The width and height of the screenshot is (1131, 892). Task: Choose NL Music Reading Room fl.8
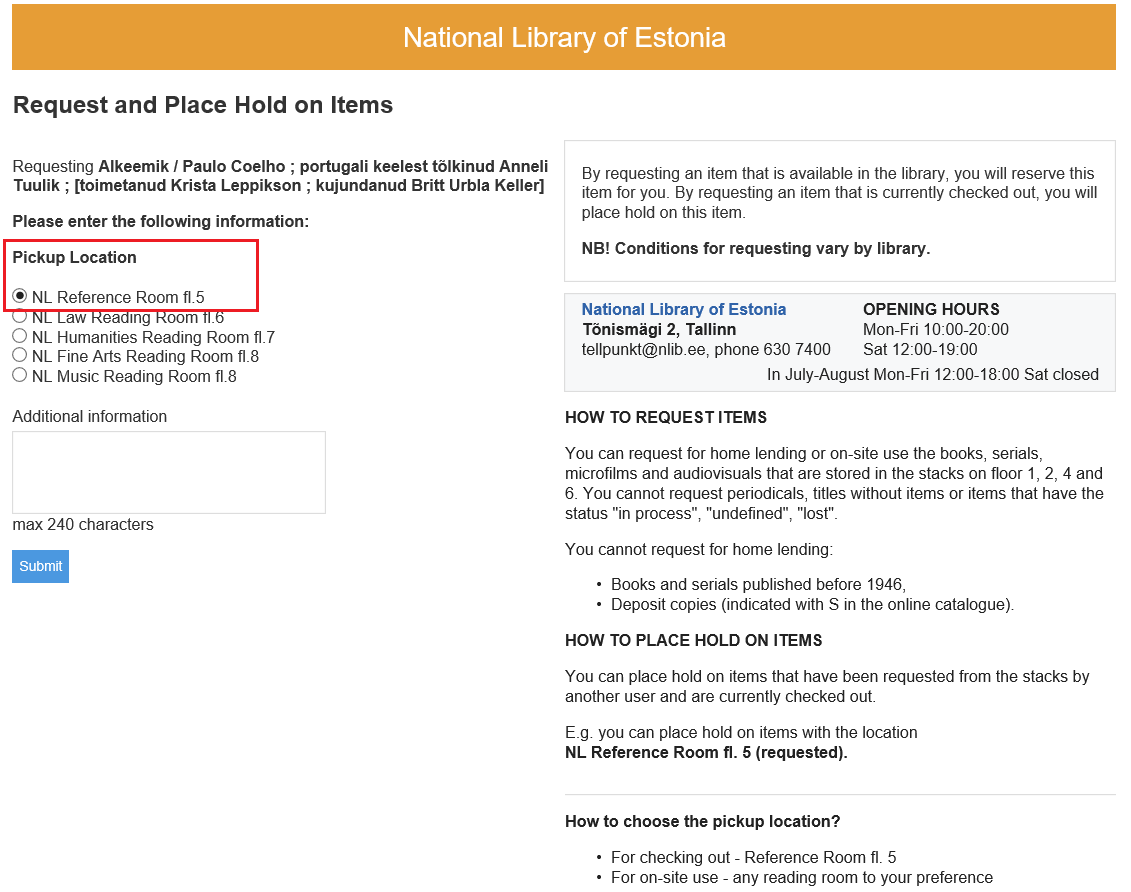point(19,375)
